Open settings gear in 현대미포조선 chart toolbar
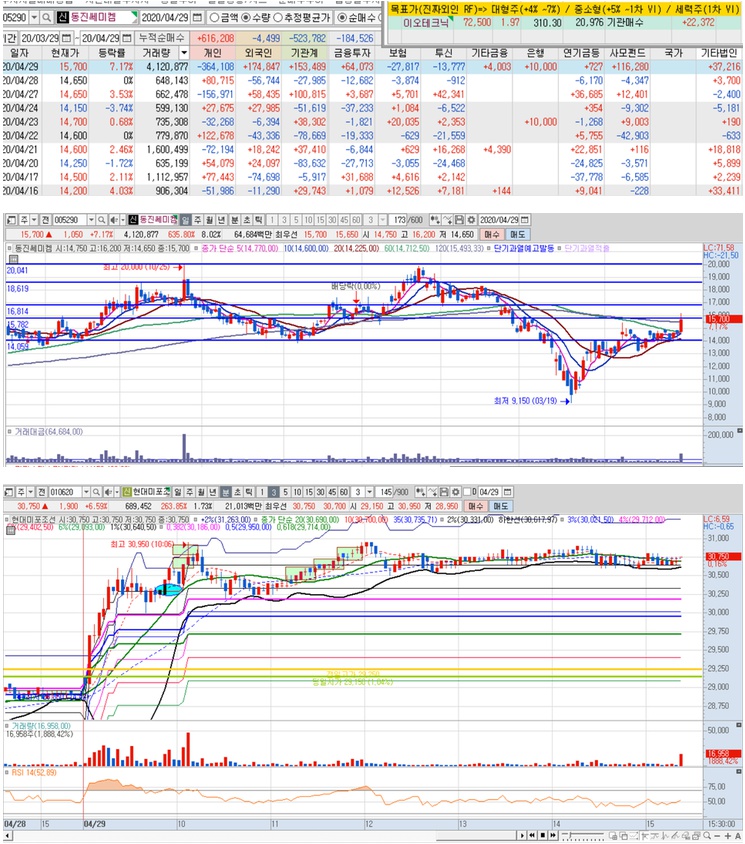This screenshot has width=745, height=844. point(456,492)
